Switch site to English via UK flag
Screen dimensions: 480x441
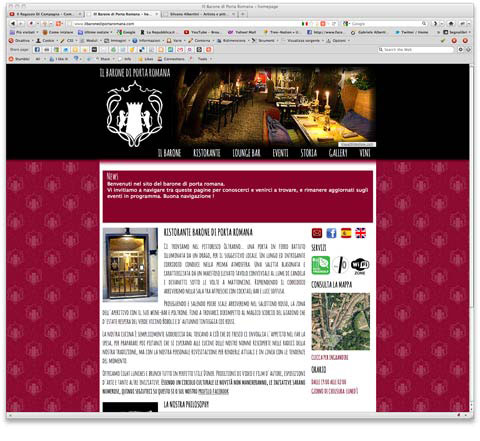[360, 233]
